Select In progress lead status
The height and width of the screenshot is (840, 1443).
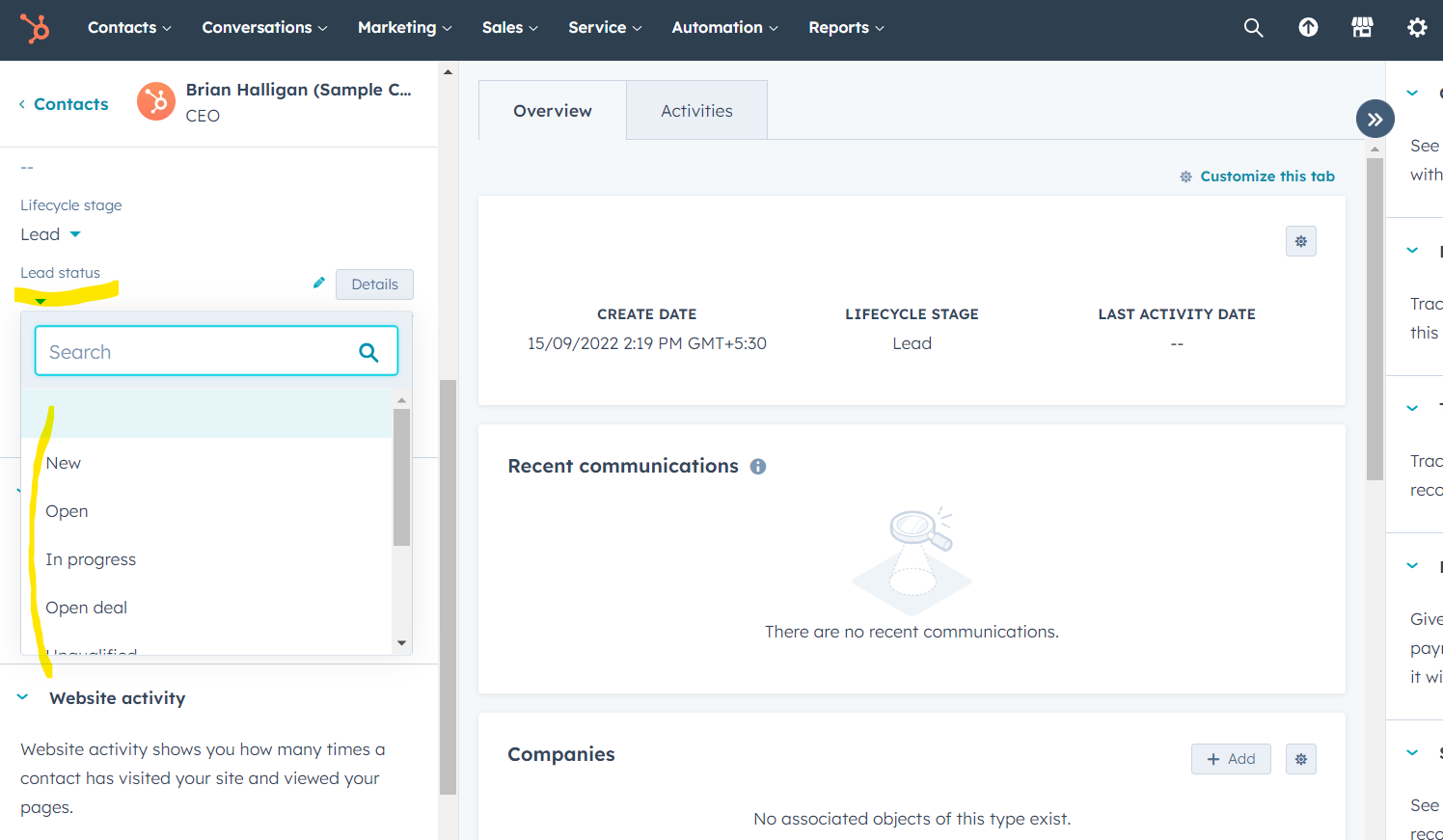(206, 559)
